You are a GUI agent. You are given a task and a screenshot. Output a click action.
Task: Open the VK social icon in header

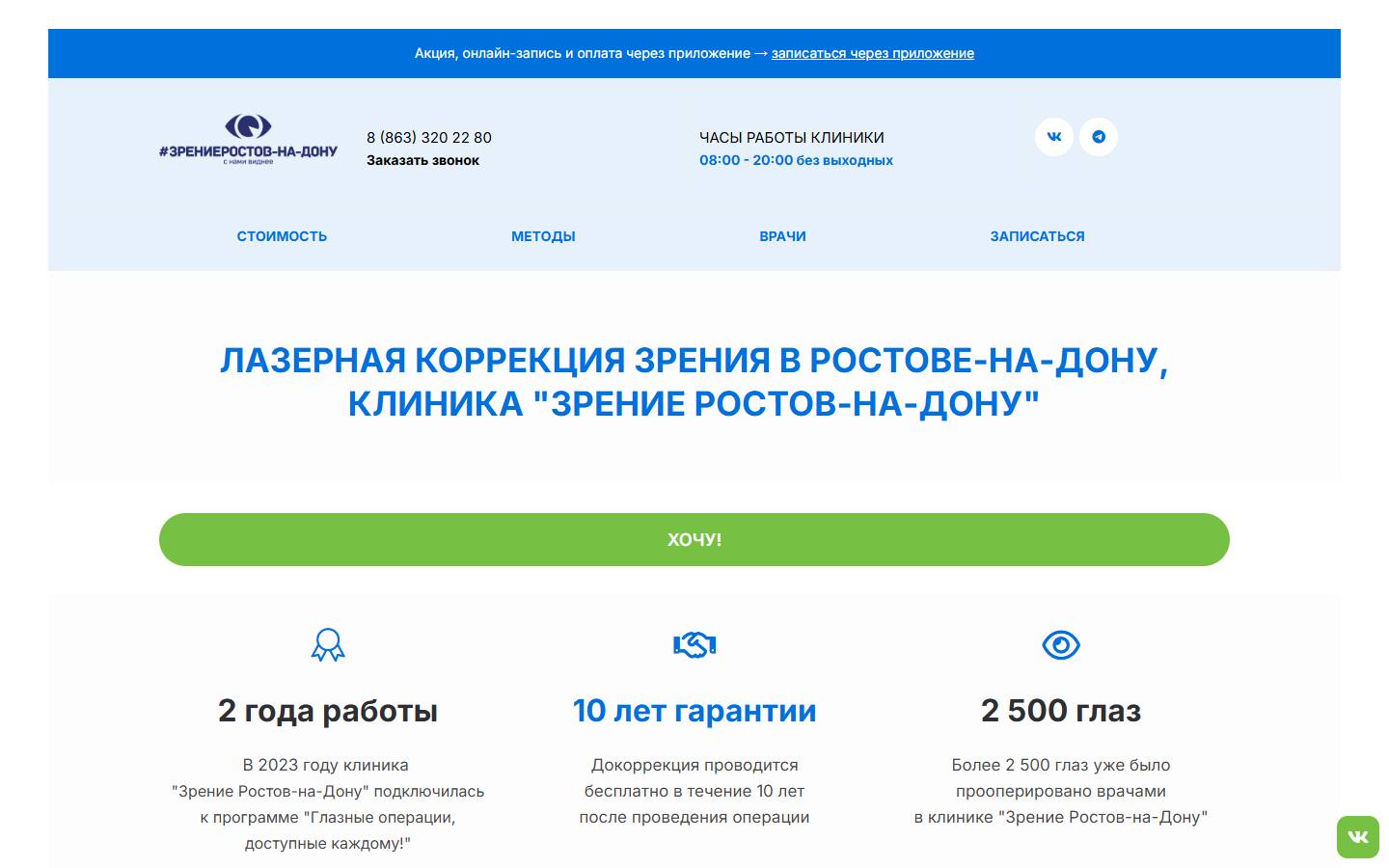pos(1054,137)
